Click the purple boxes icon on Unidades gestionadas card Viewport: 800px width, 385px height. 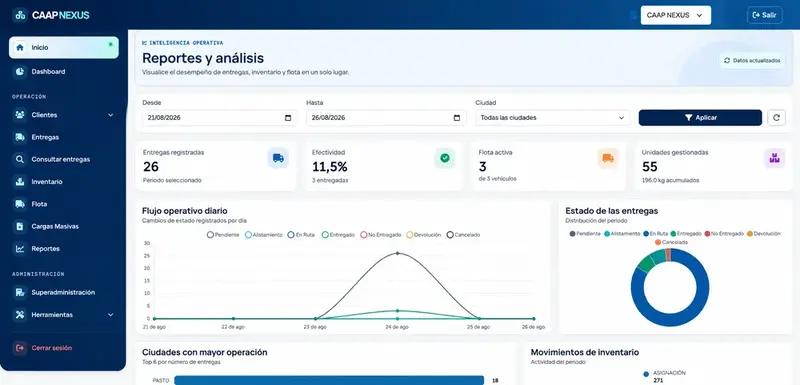coord(774,158)
